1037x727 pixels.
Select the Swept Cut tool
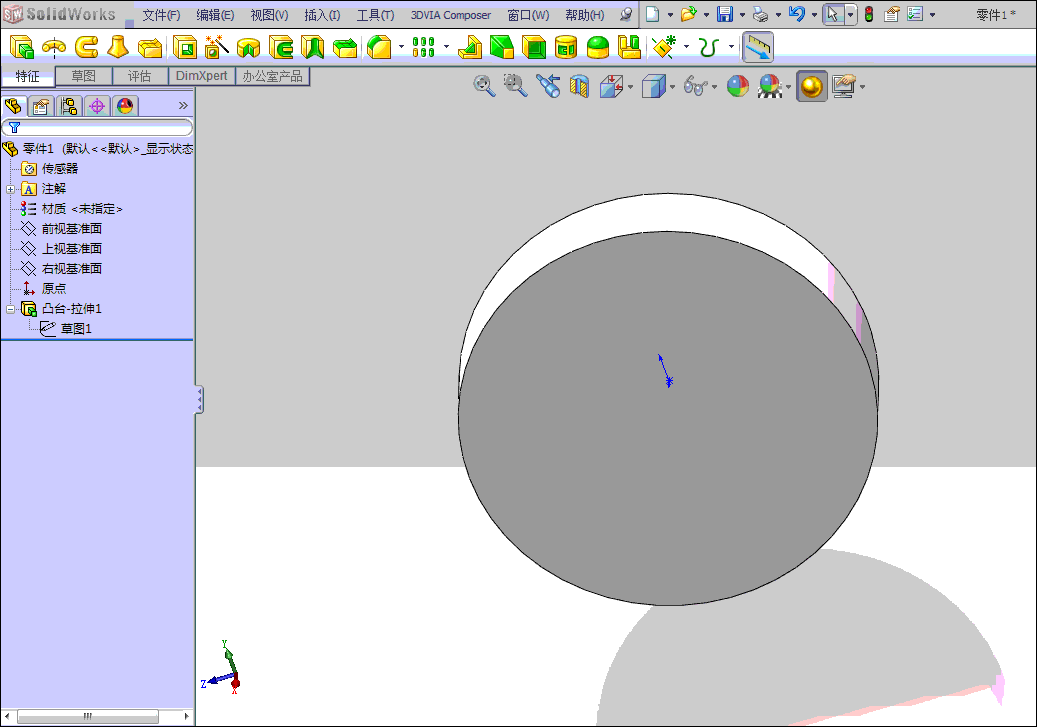pos(281,47)
